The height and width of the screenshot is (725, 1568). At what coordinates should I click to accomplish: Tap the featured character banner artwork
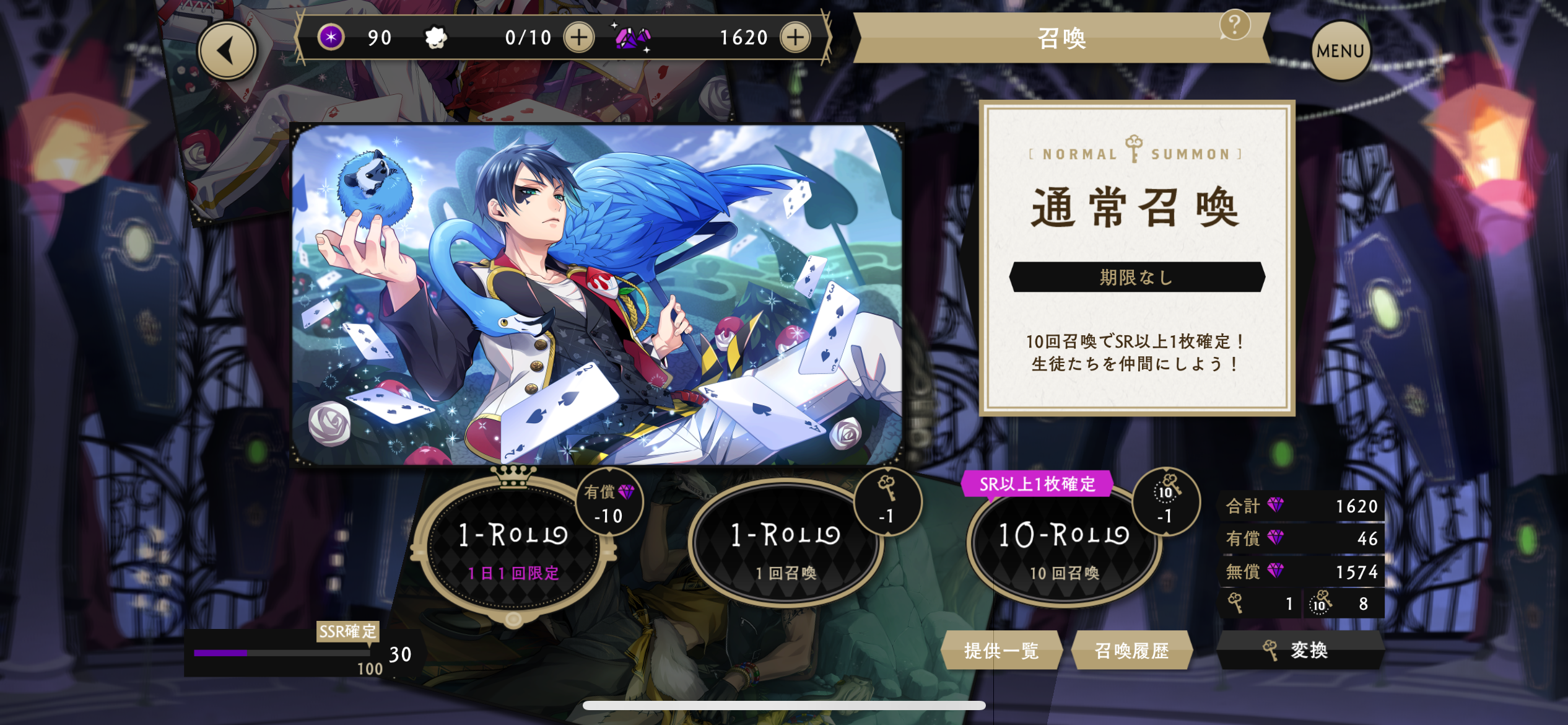[x=598, y=294]
